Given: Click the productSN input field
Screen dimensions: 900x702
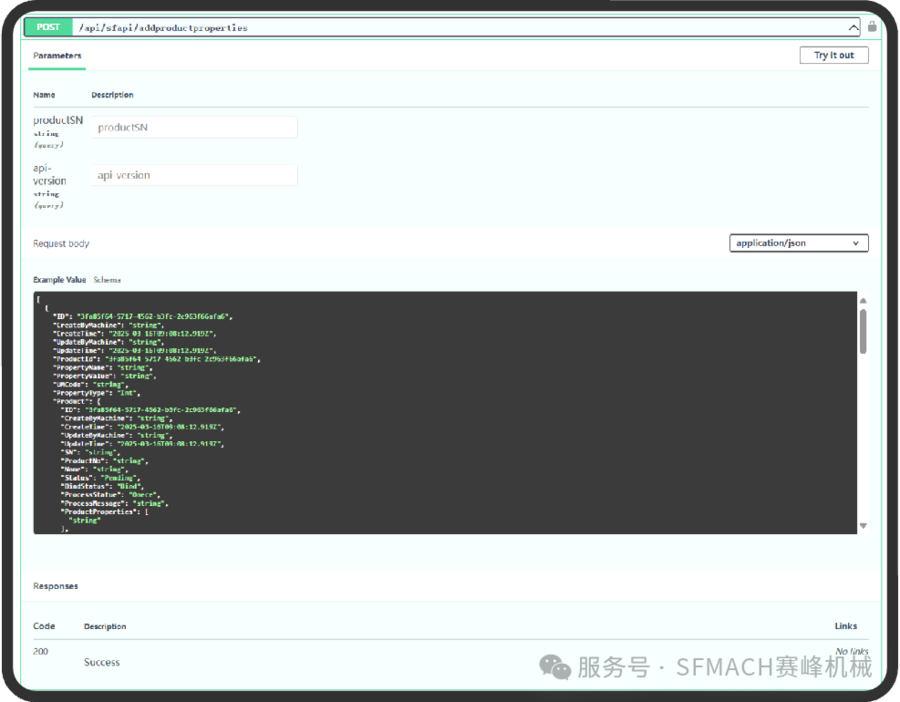Looking at the screenshot, I should click(194, 127).
